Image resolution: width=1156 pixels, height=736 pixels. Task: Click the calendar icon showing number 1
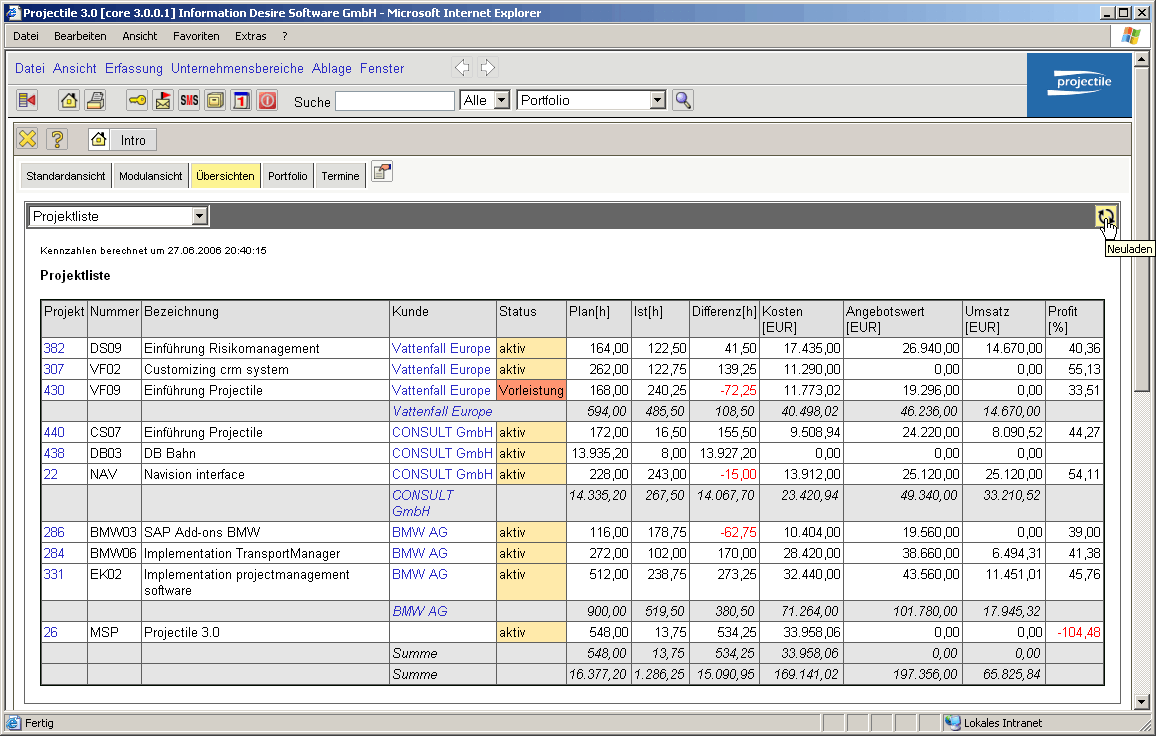(x=241, y=100)
